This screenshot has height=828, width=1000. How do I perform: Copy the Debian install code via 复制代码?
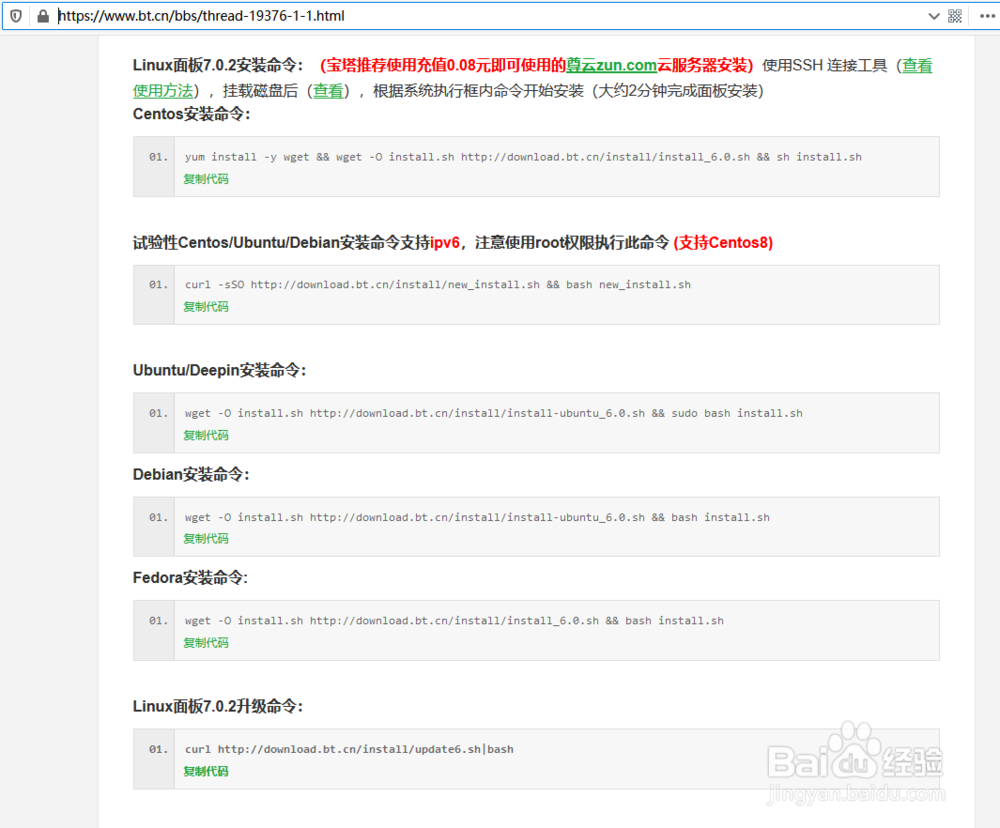pyautogui.click(x=206, y=539)
